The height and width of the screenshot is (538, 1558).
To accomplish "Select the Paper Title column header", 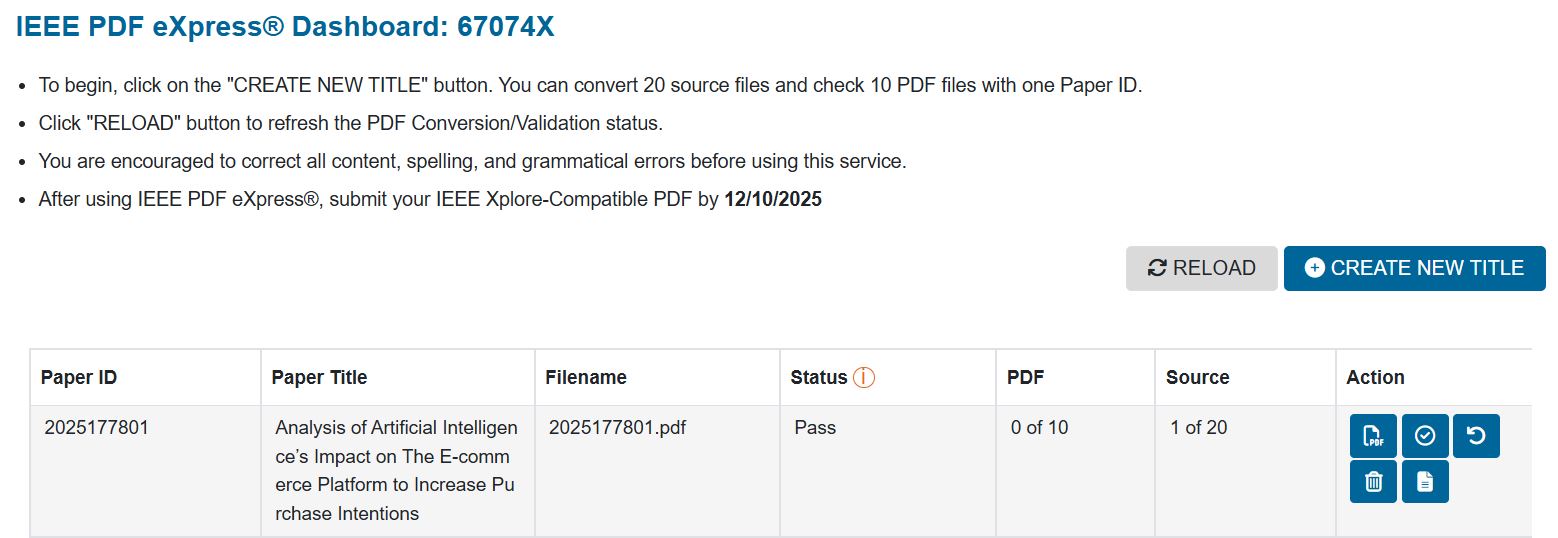I will pyautogui.click(x=319, y=377).
